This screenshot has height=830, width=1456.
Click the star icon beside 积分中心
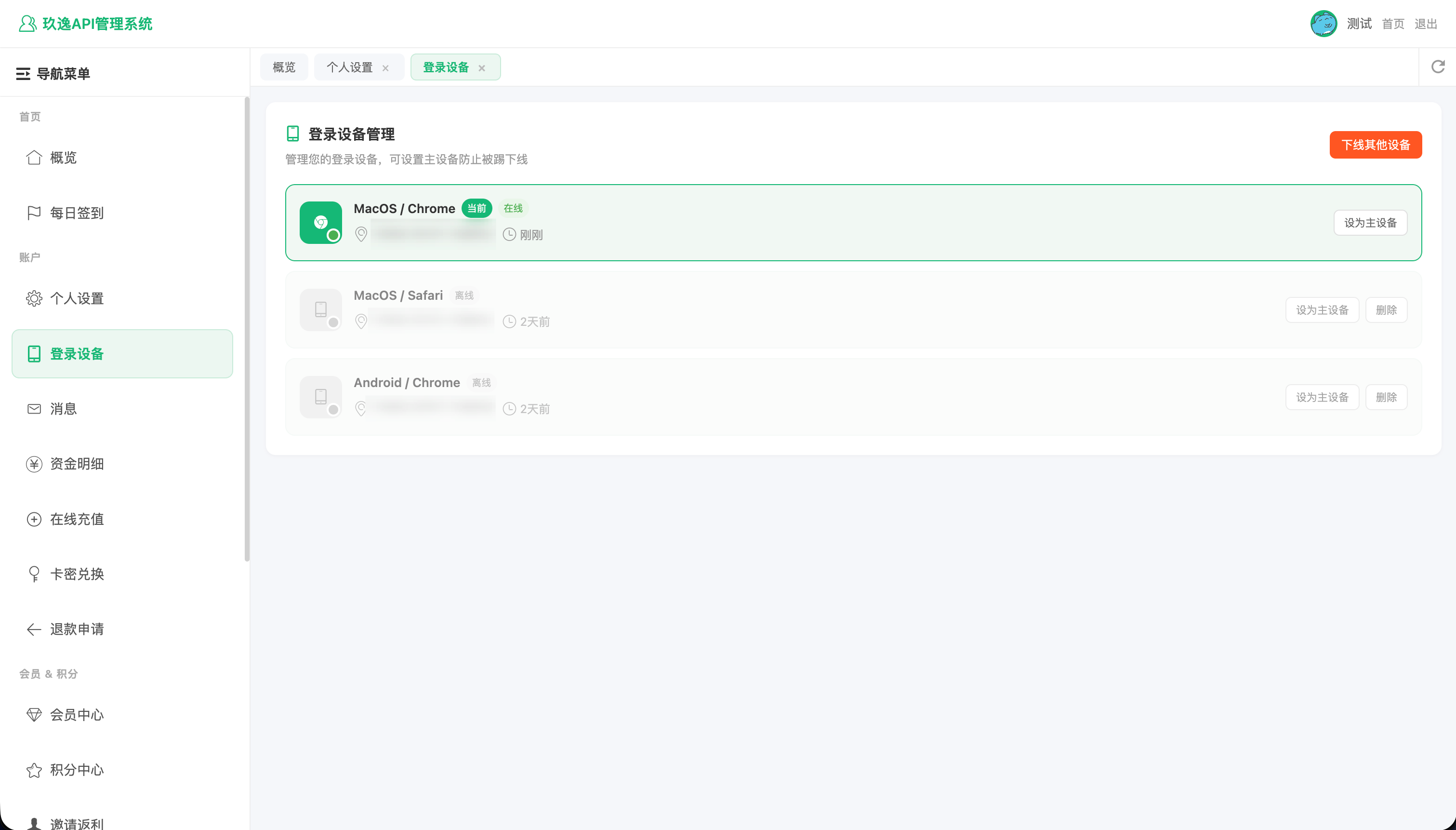(34, 770)
